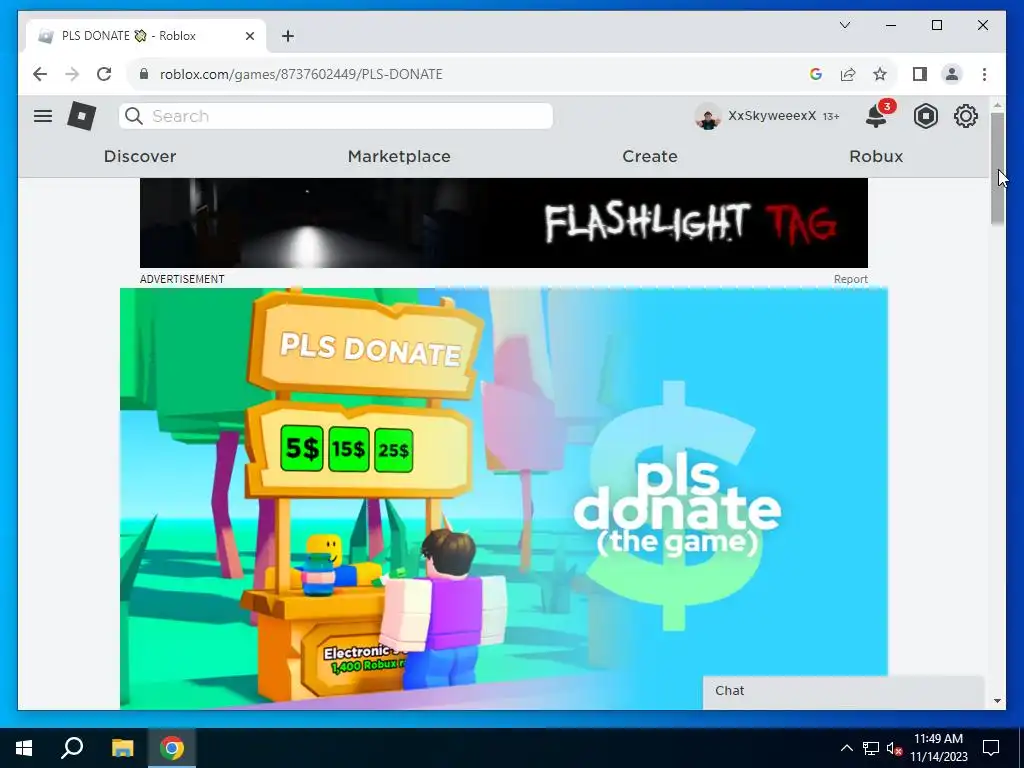
Task: Open the Roblox settings gear icon
Action: [x=965, y=116]
